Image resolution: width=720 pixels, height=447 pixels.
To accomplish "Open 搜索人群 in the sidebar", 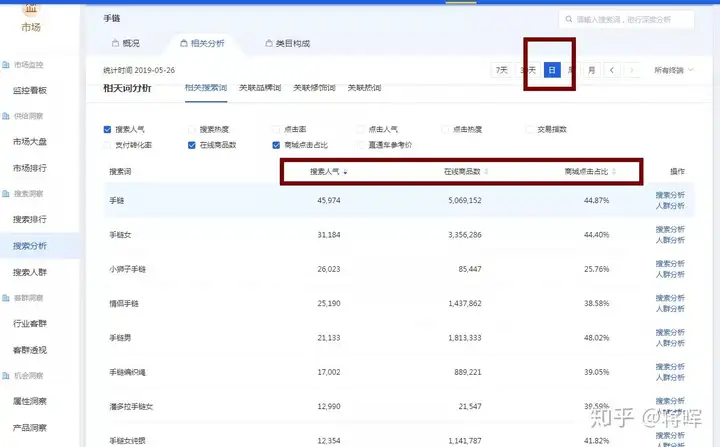I will click(30, 272).
